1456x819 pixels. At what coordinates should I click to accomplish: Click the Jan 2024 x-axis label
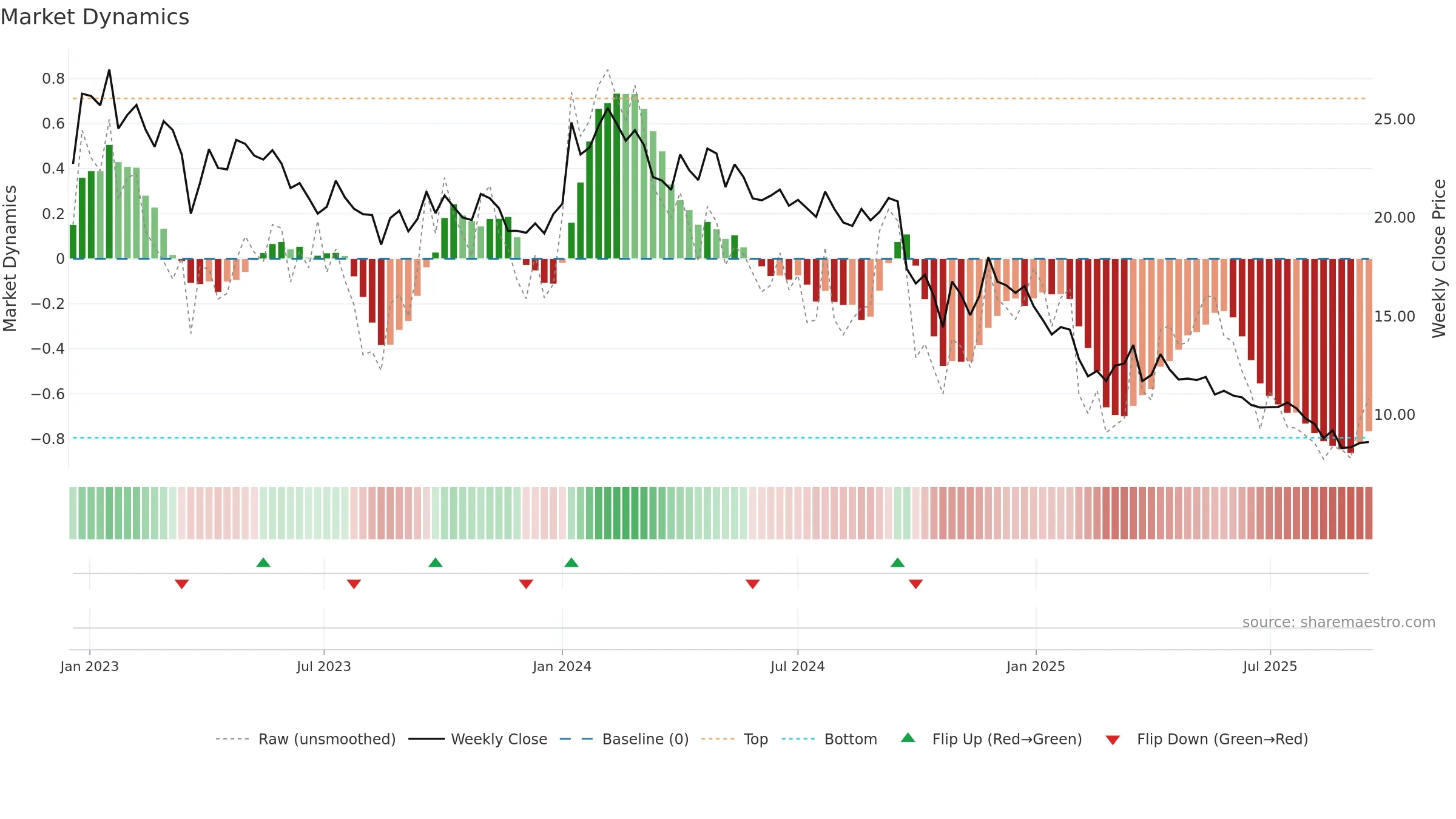pos(562,666)
